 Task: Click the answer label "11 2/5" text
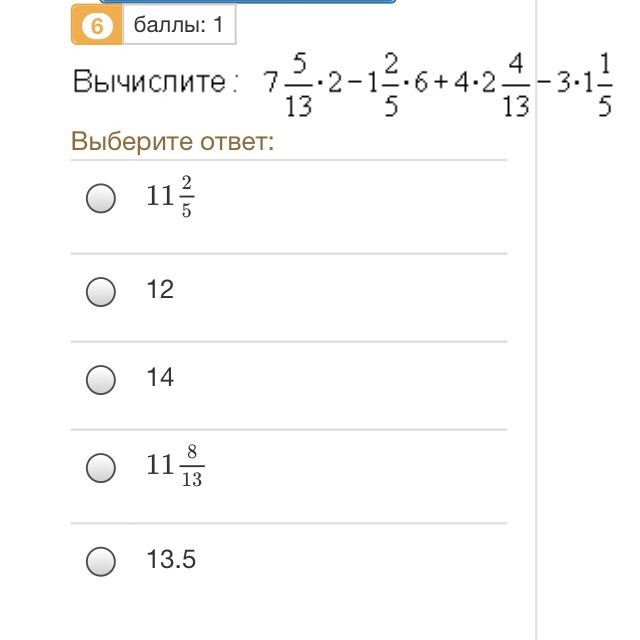coord(170,198)
